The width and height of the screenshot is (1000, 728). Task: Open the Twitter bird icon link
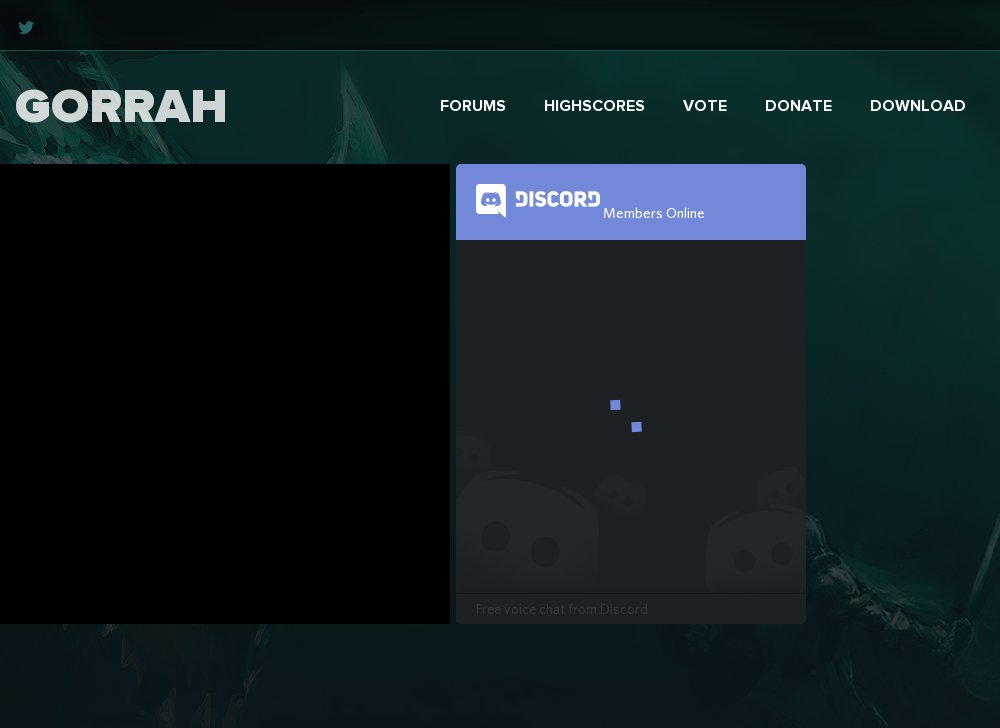(26, 27)
